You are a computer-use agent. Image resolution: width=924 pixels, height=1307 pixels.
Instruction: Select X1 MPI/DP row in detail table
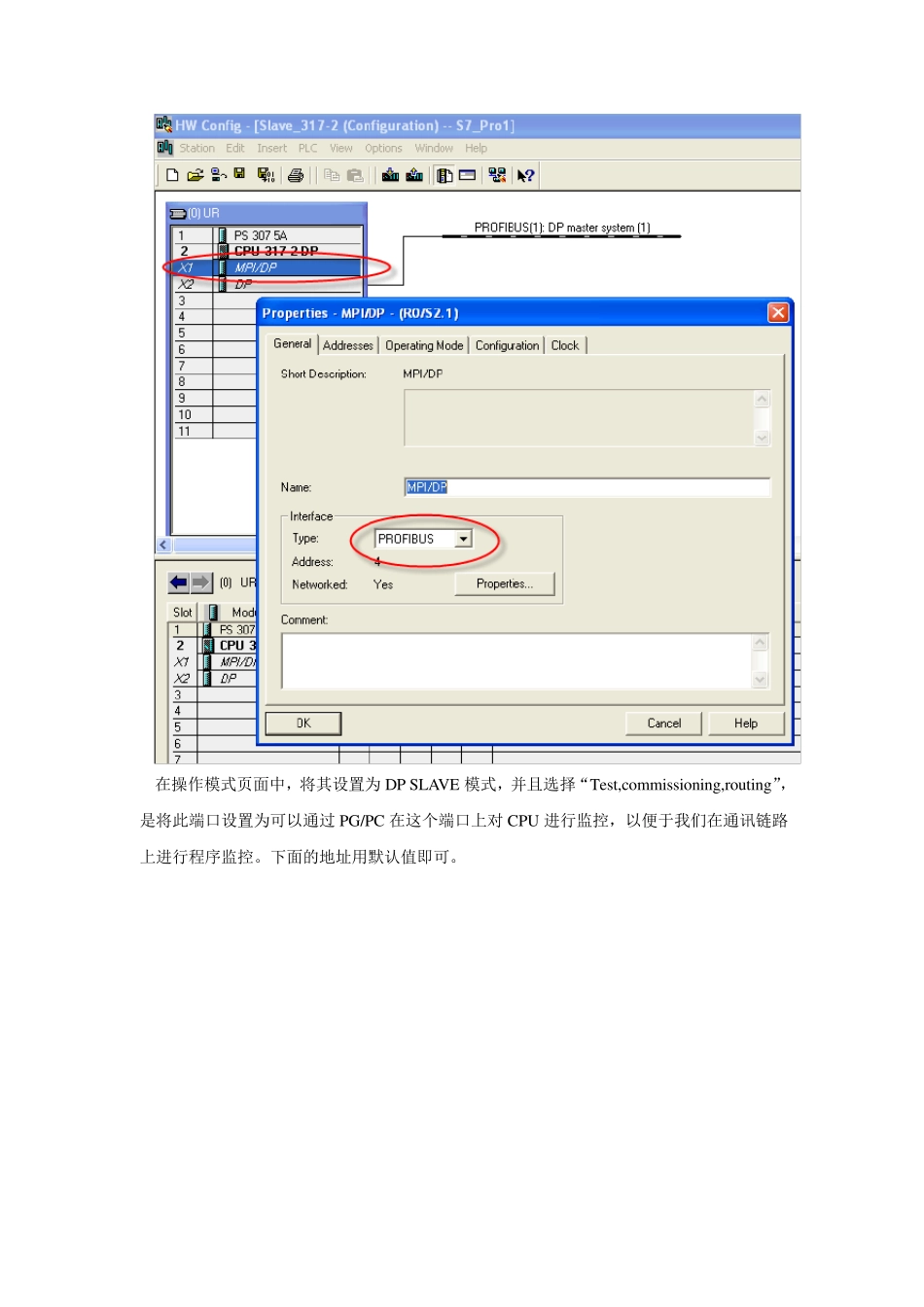[x=213, y=662]
